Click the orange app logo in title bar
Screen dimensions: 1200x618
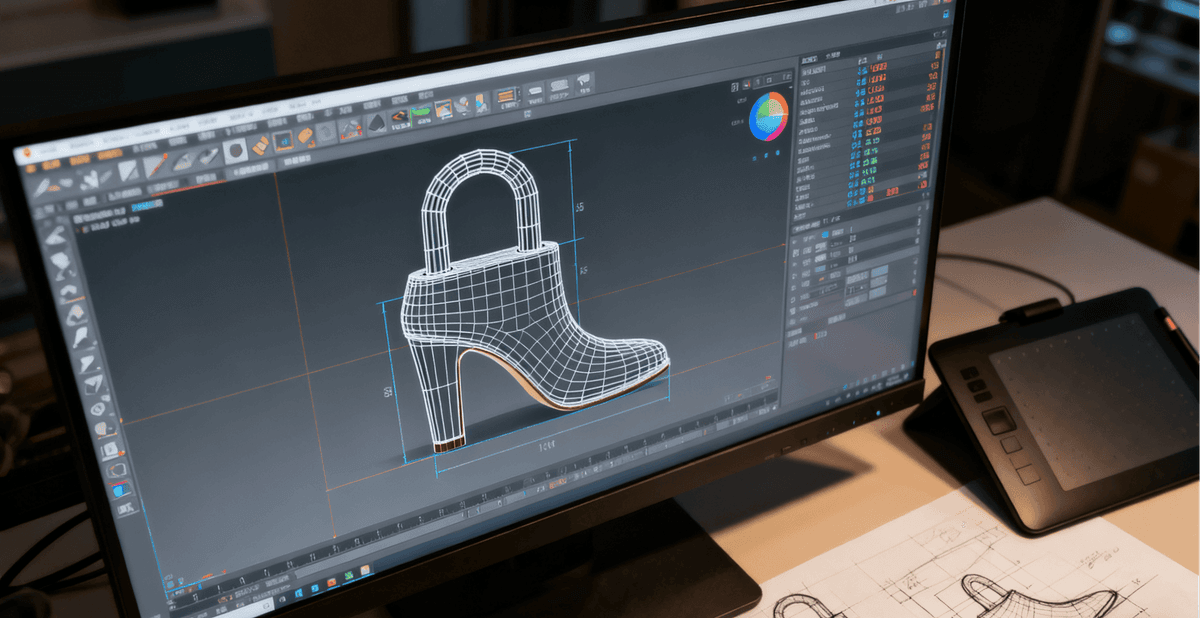point(27,152)
